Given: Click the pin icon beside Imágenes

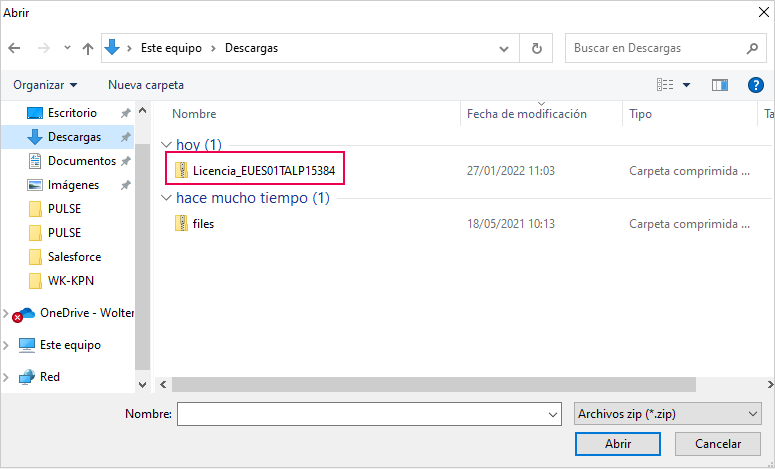Looking at the screenshot, I should pyautogui.click(x=126, y=185).
